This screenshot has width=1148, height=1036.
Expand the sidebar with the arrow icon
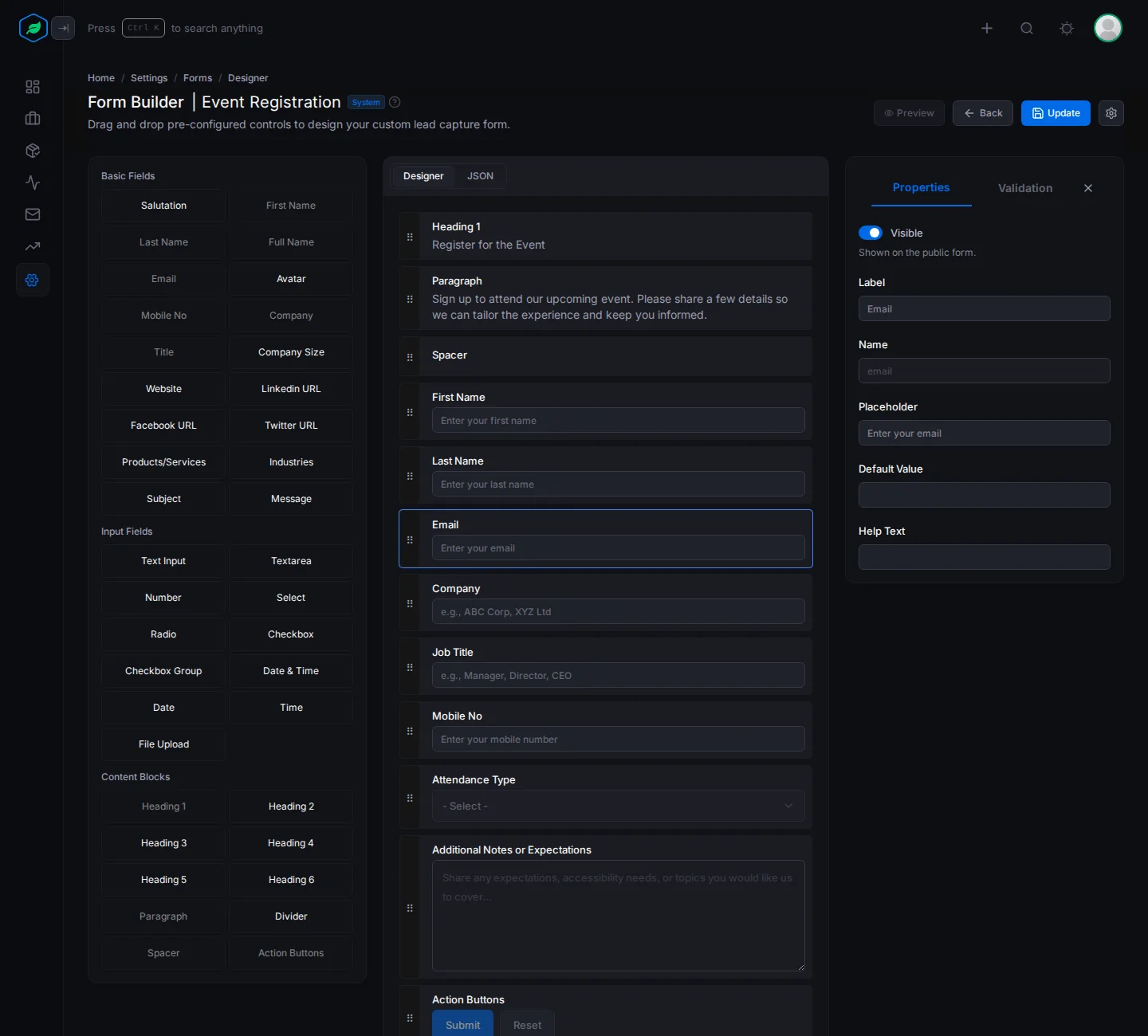[63, 28]
